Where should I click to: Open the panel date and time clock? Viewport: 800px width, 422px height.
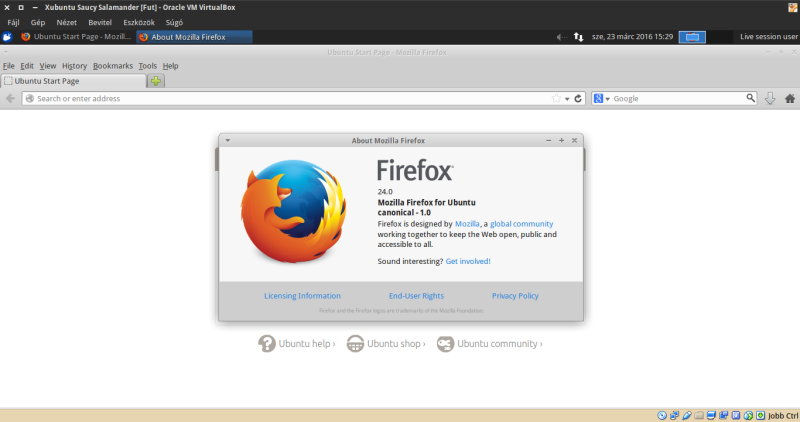632,37
